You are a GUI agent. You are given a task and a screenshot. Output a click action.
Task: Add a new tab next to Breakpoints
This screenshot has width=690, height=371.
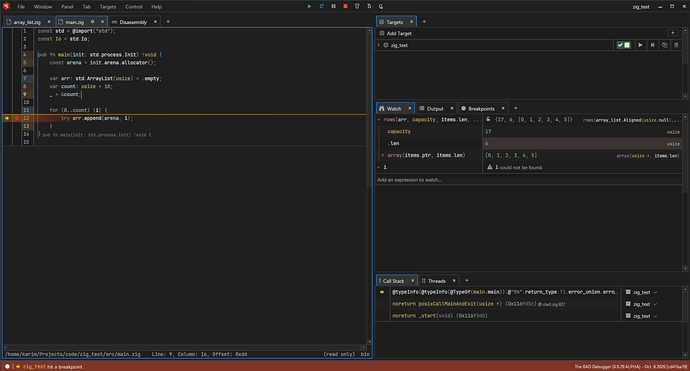click(x=516, y=108)
